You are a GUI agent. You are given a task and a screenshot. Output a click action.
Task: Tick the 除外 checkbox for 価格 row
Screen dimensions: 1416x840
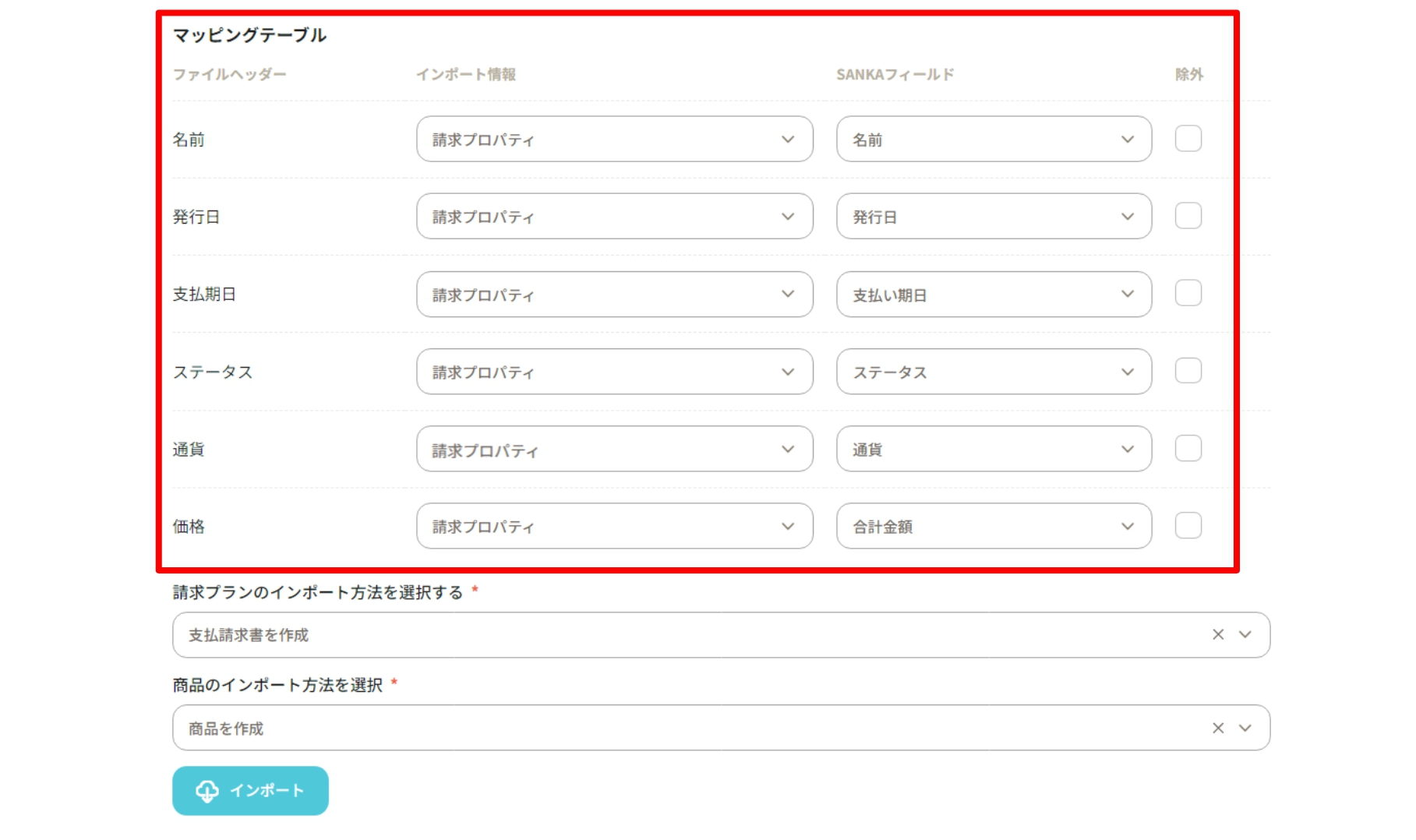click(1188, 525)
